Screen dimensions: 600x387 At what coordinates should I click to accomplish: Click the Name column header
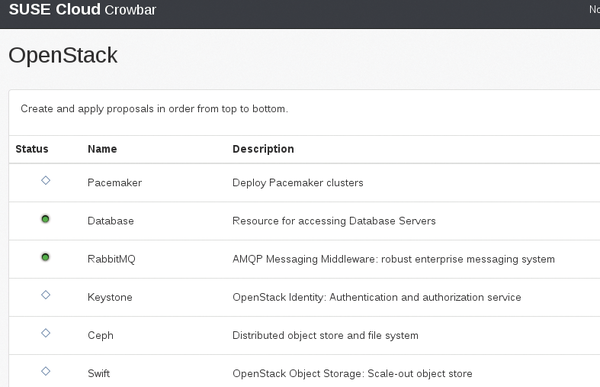coord(102,149)
